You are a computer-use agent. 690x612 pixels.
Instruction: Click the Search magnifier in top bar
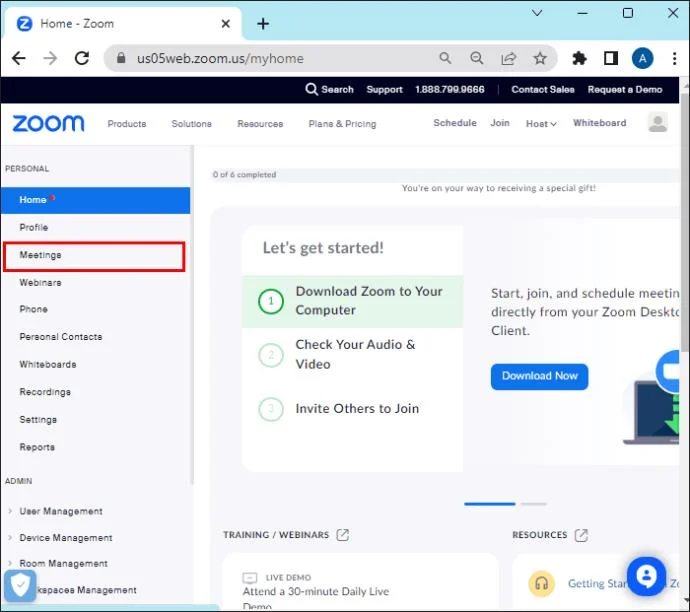312,89
